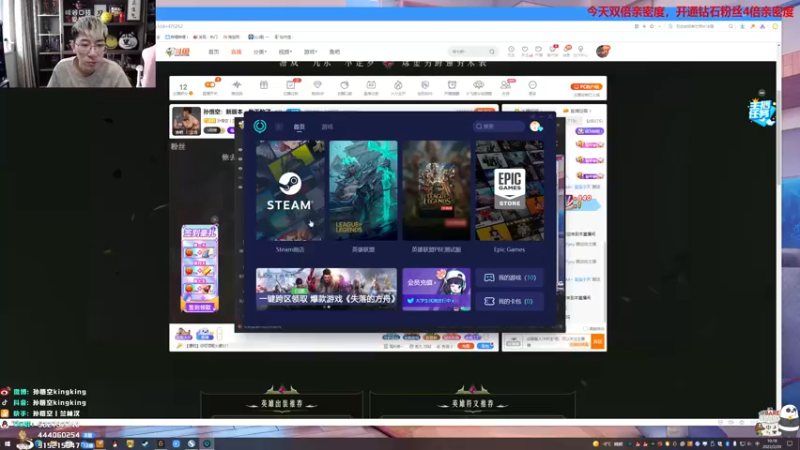Toggle the orange switch in streamer toolbar
This screenshot has width=800, height=450.
coord(210,85)
